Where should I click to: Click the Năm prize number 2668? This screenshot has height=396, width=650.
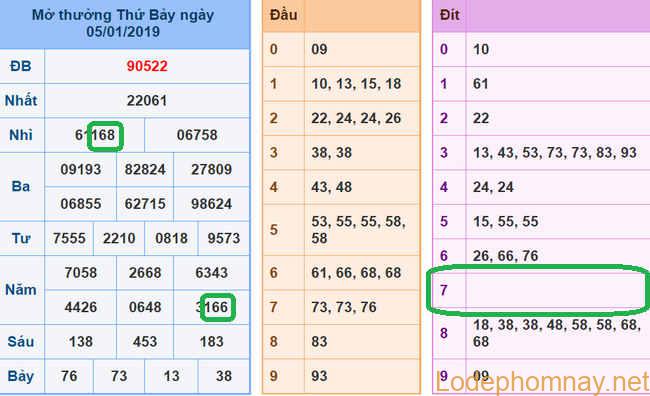click(x=145, y=273)
